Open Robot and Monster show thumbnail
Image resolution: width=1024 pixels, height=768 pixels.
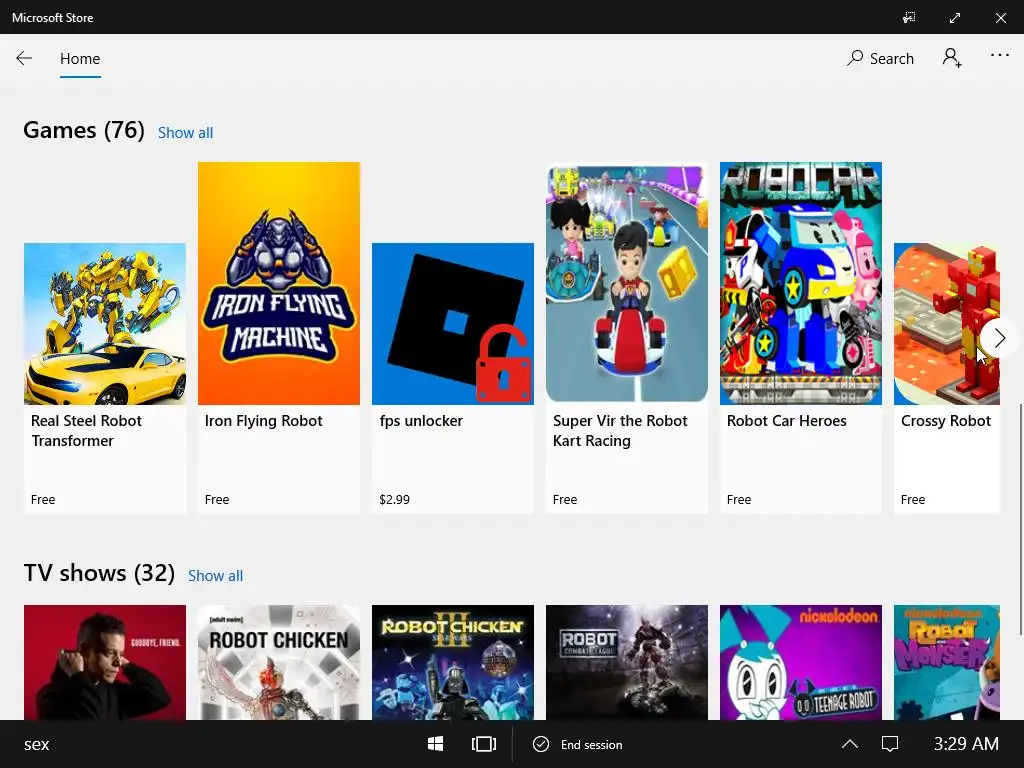tap(946, 662)
